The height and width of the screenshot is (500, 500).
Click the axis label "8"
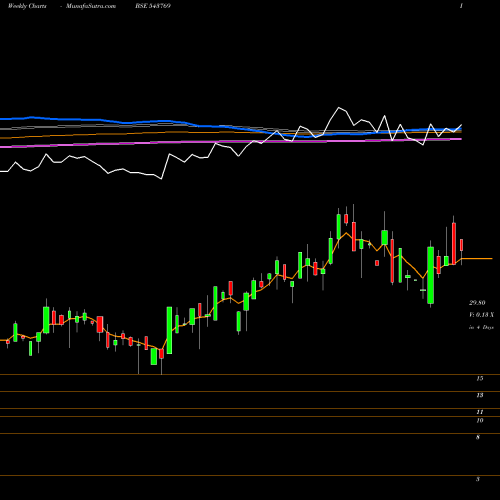[478, 437]
